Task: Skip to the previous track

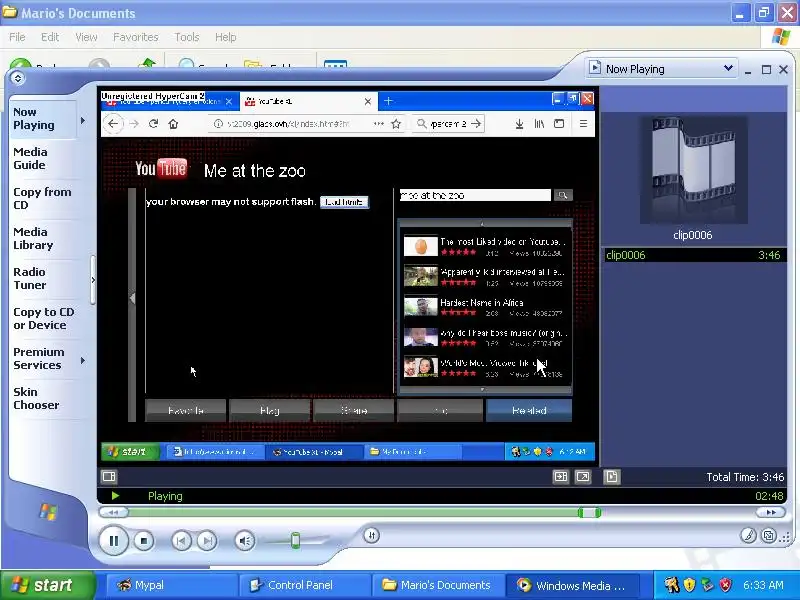Action: (x=181, y=541)
